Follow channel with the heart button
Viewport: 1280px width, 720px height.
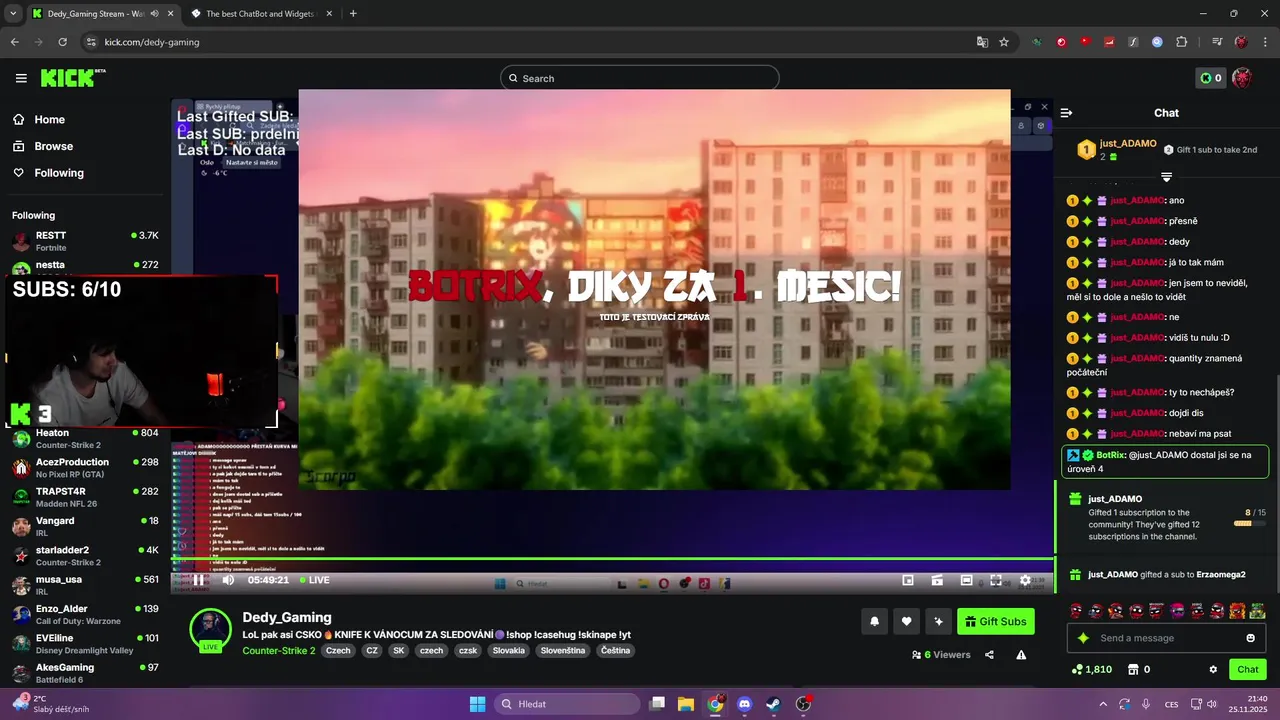point(906,621)
